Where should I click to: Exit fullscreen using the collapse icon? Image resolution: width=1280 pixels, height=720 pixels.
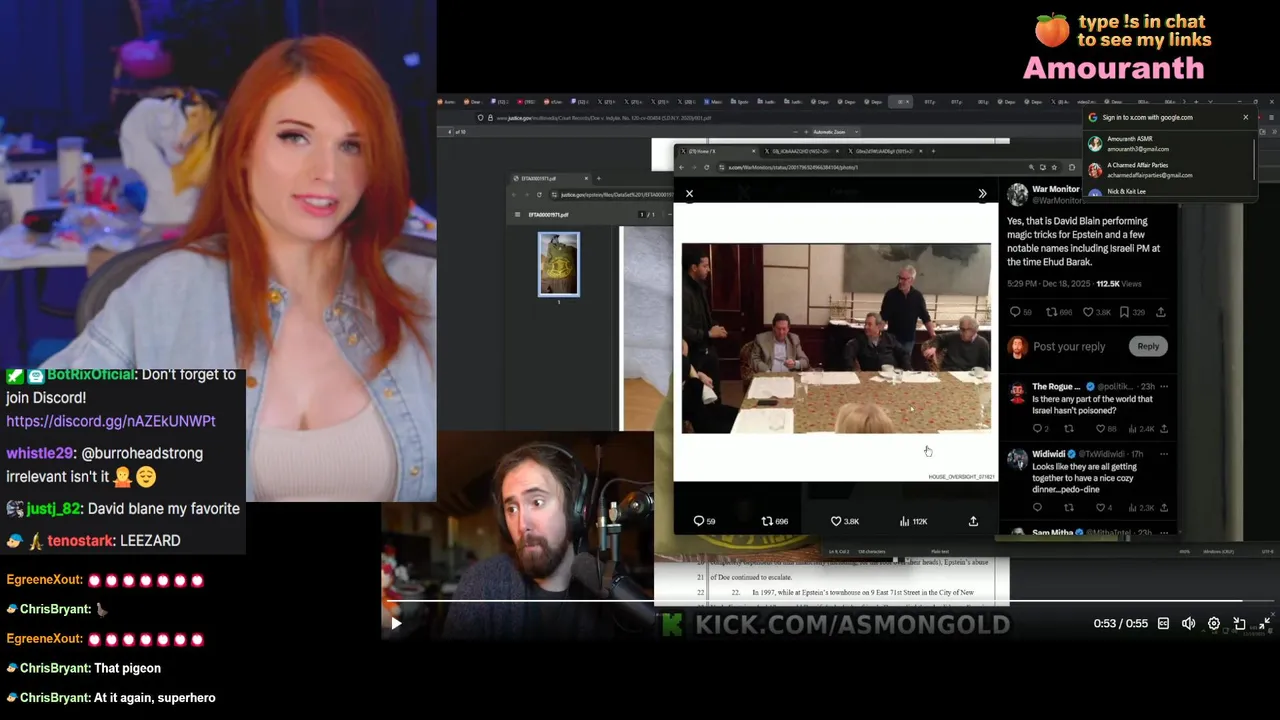pyautogui.click(x=1264, y=623)
